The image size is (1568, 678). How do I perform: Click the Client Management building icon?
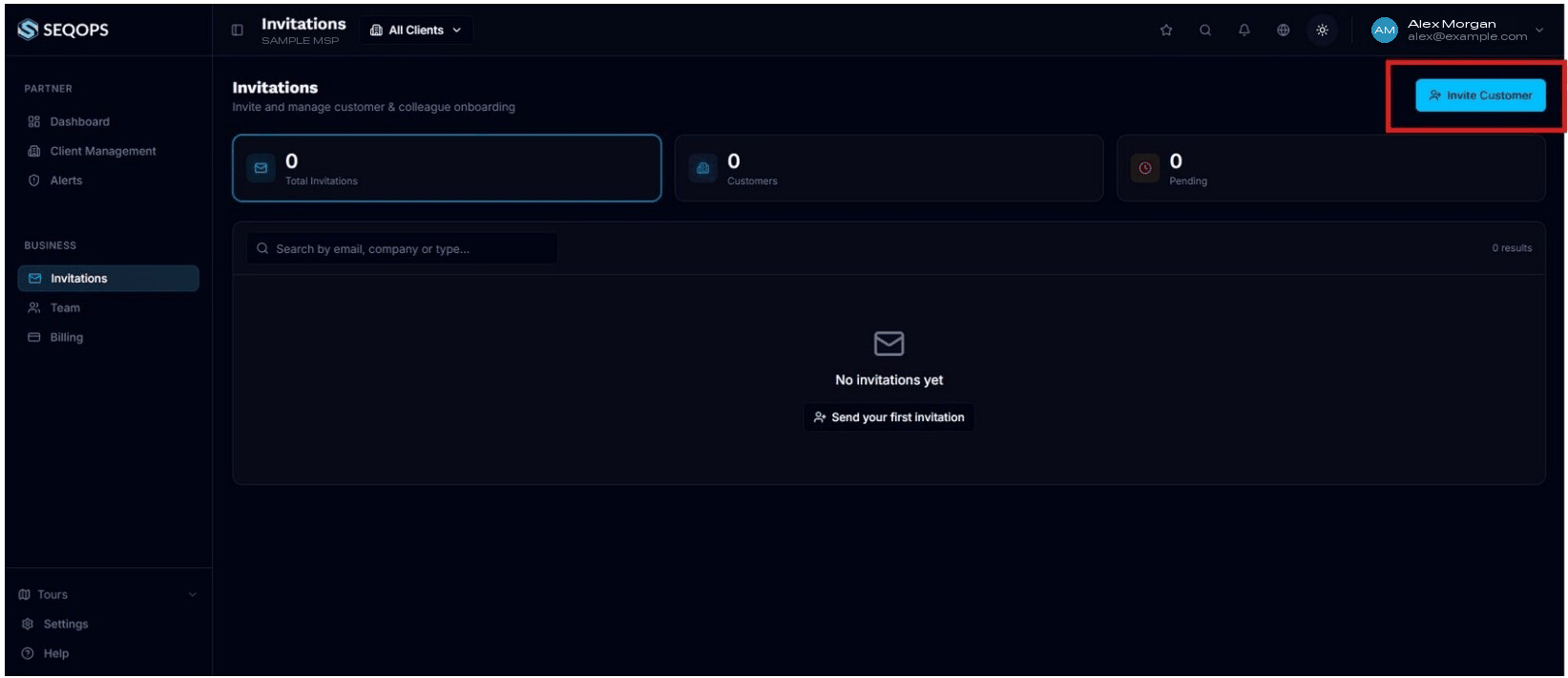point(34,151)
